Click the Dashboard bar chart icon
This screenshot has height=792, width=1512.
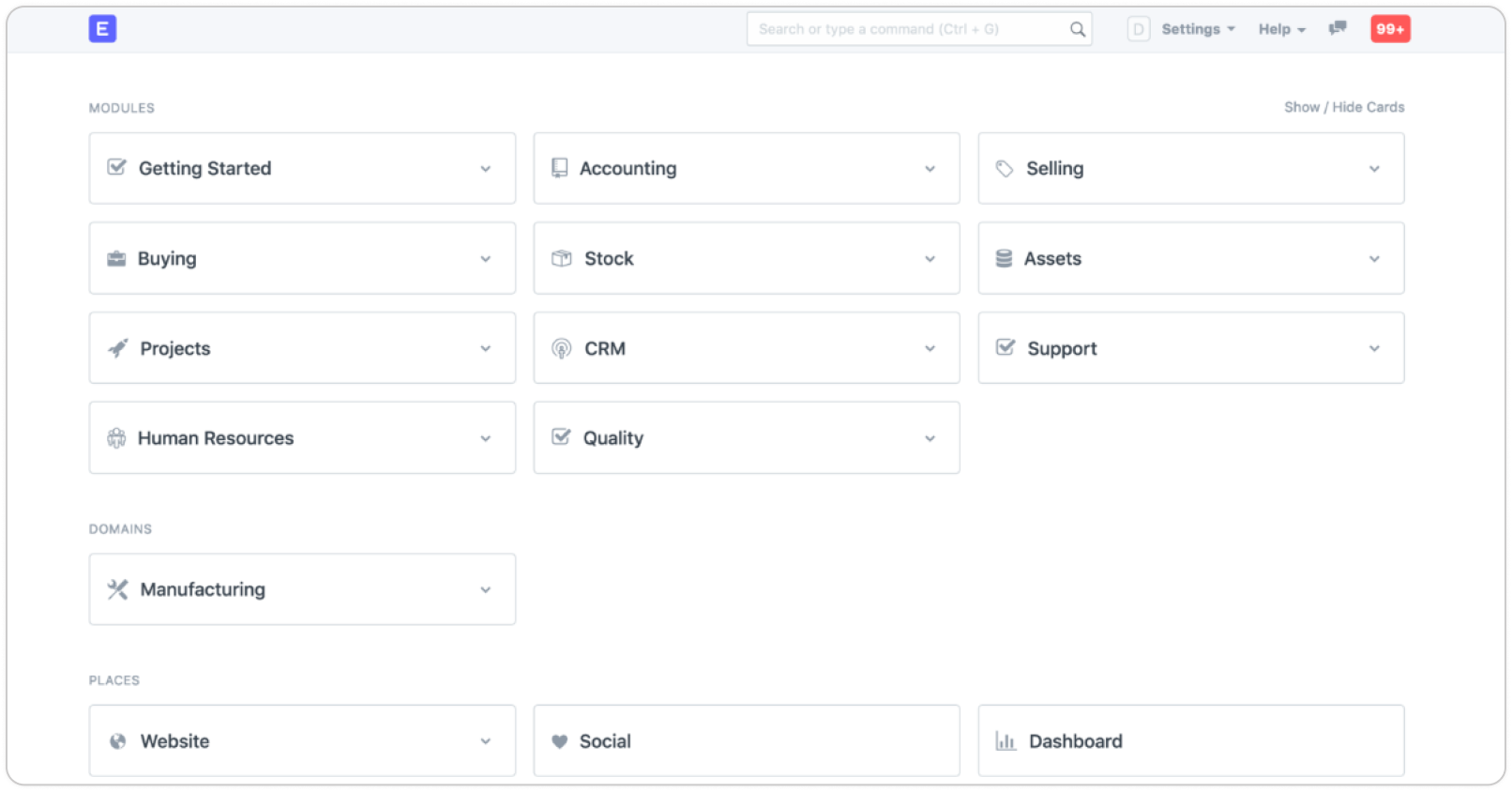coord(1005,741)
